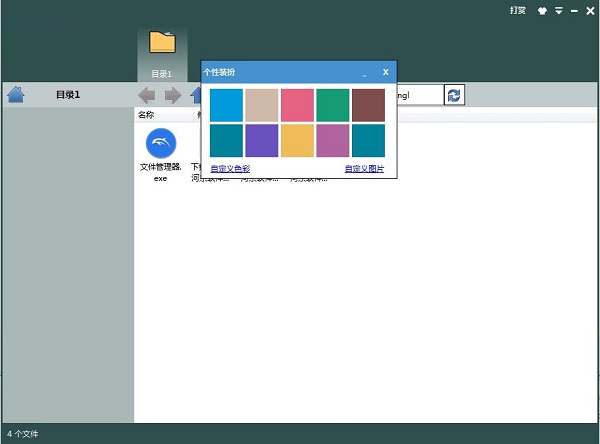Open the skin shirt icon in title bar
Viewport: 600px width, 444px height.
[x=543, y=10]
